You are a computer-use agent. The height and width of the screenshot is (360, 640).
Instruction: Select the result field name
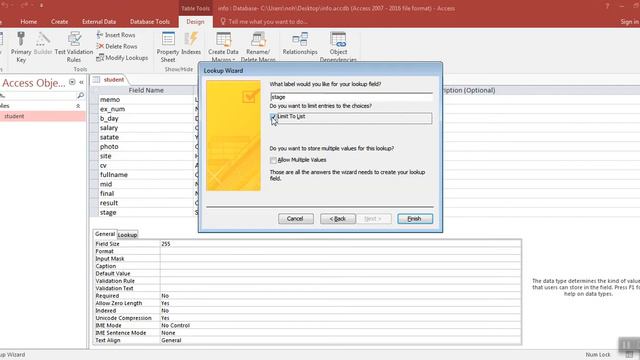[x=109, y=203]
